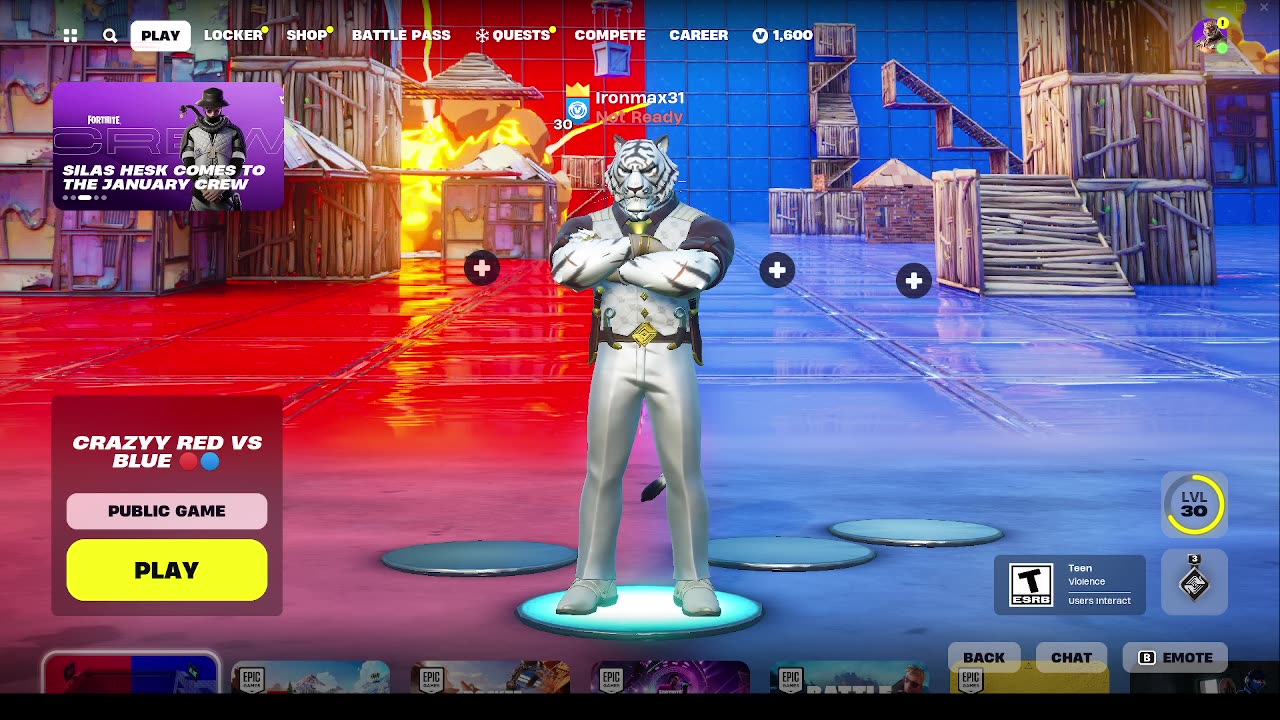The height and width of the screenshot is (720, 1280).
Task: Click the Not Ready status text
Action: click(639, 117)
